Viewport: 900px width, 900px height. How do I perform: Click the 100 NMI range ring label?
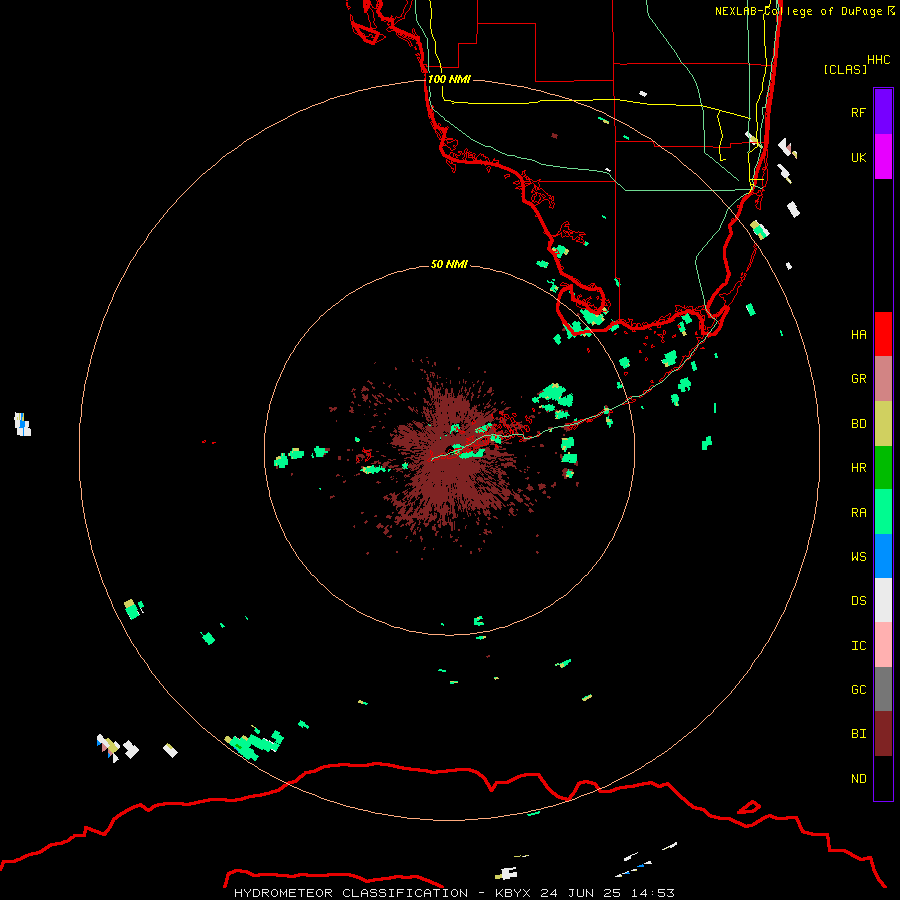pos(449,79)
